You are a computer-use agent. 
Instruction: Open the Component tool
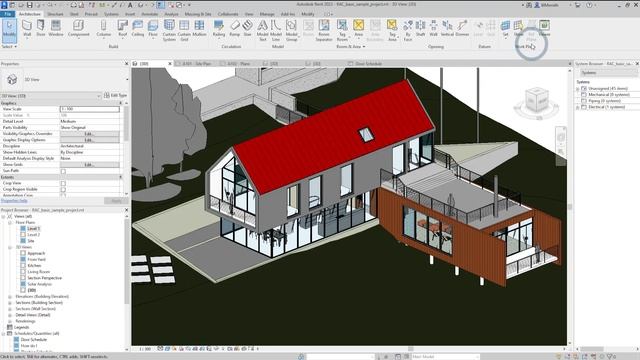(x=78, y=29)
